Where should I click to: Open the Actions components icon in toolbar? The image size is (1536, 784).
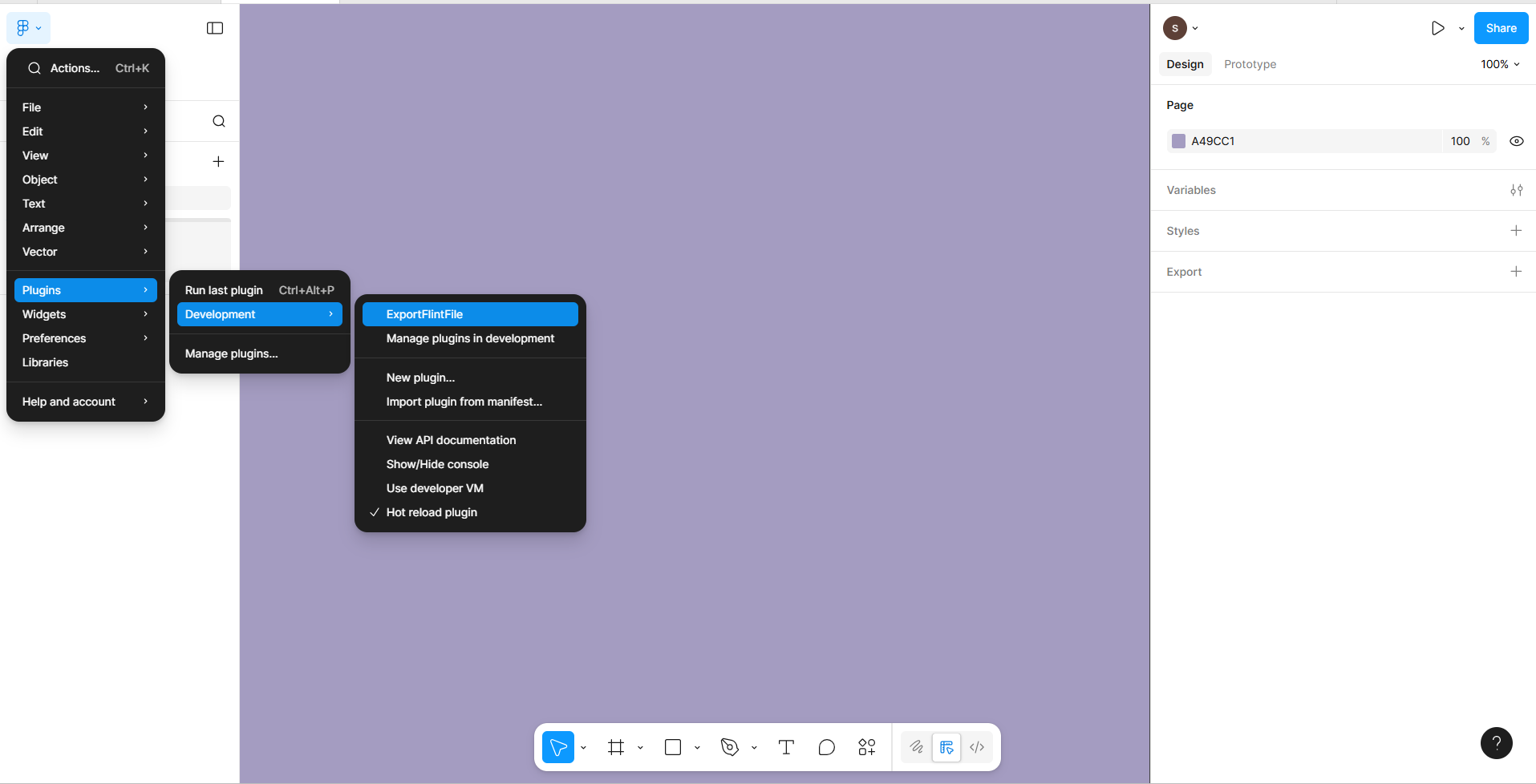(x=867, y=747)
